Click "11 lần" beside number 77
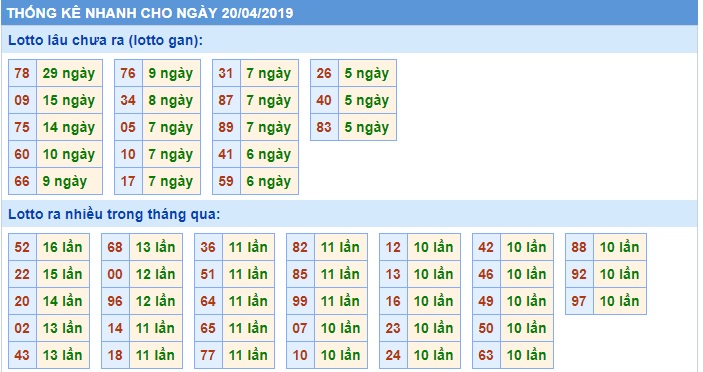Image resolution: width=703 pixels, height=372 pixels. pos(248,355)
